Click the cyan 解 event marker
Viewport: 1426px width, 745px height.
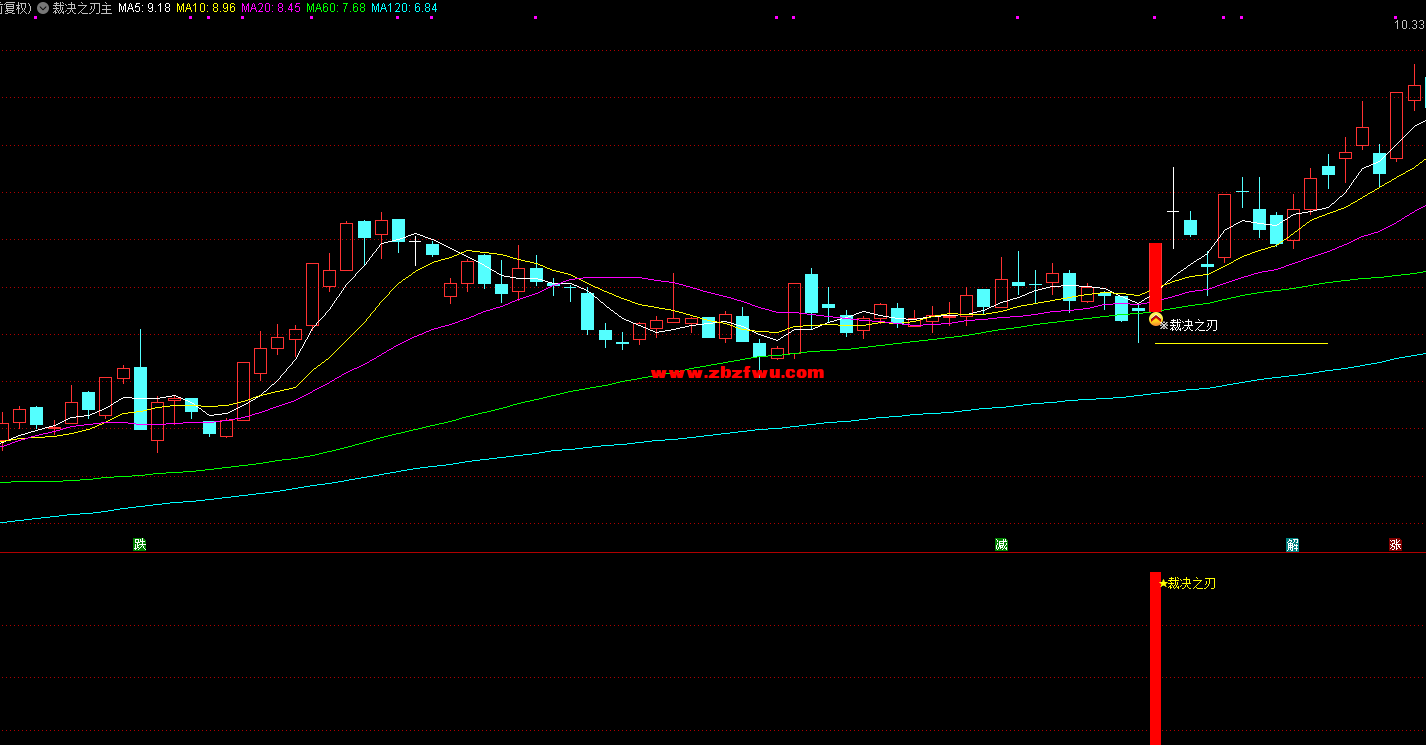1292,545
